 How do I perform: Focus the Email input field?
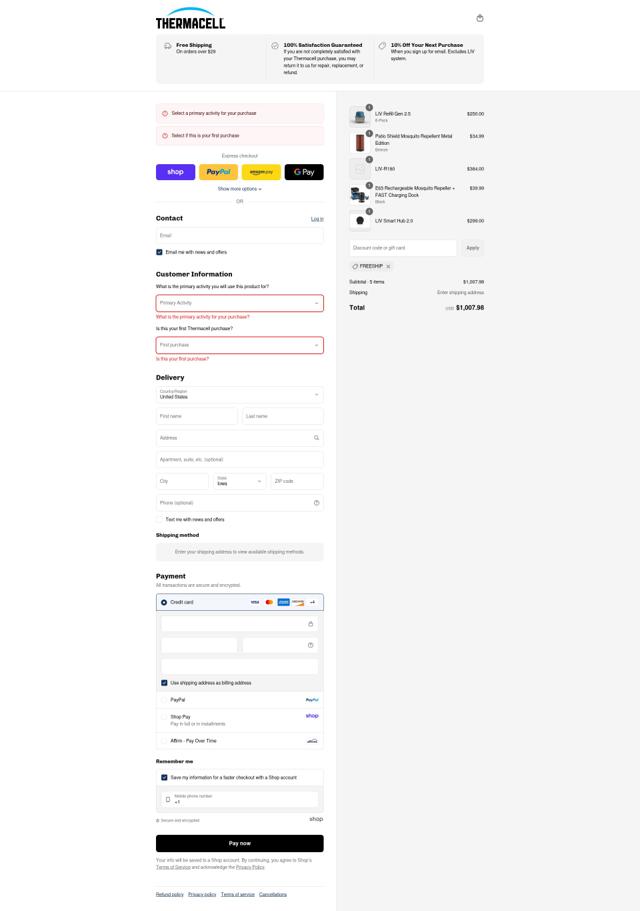click(x=239, y=235)
